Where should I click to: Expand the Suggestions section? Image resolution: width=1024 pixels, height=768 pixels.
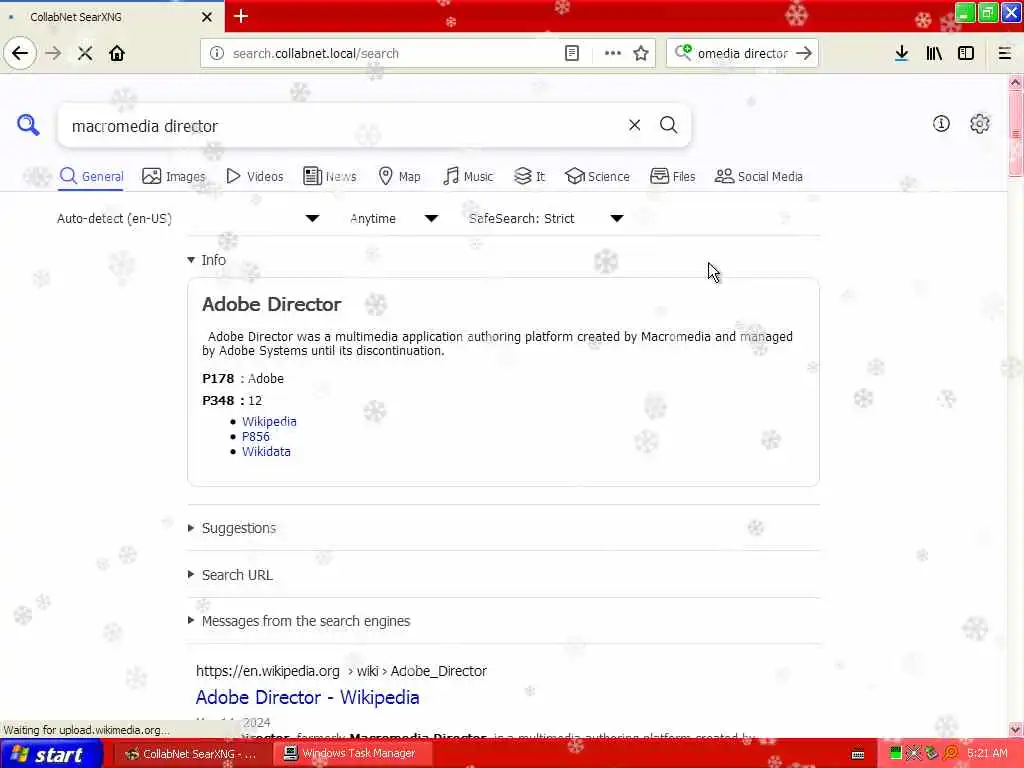232,528
